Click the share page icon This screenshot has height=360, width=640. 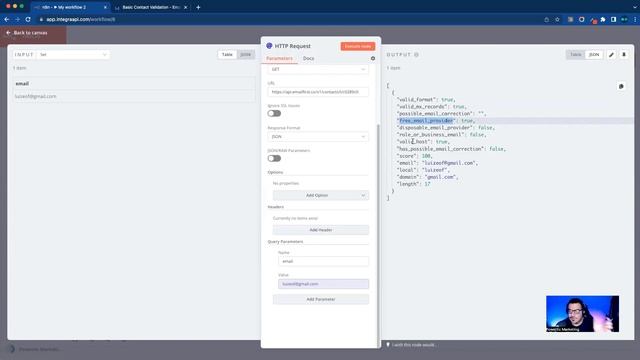(x=547, y=19)
